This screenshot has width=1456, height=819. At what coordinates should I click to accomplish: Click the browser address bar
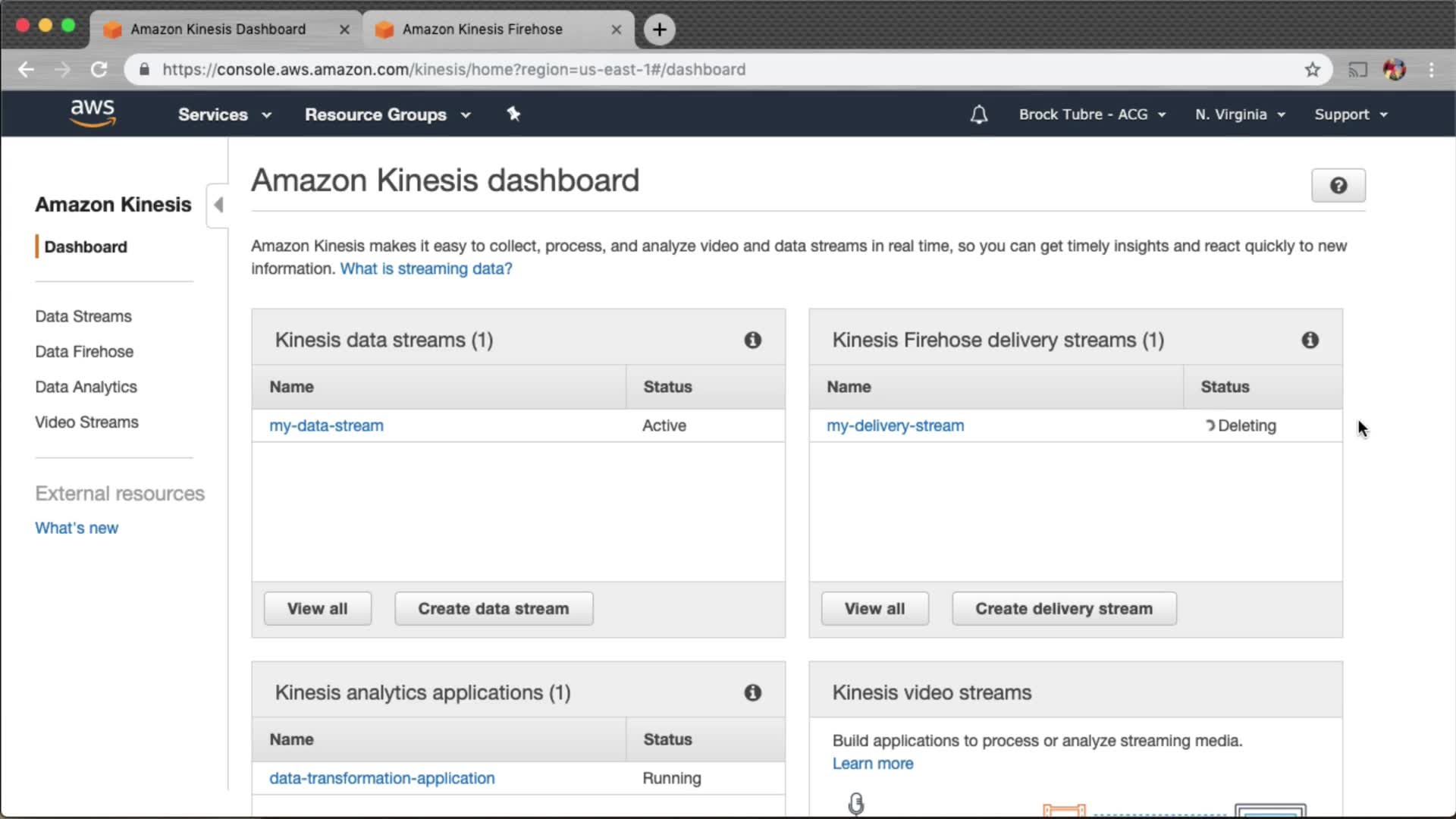click(682, 70)
